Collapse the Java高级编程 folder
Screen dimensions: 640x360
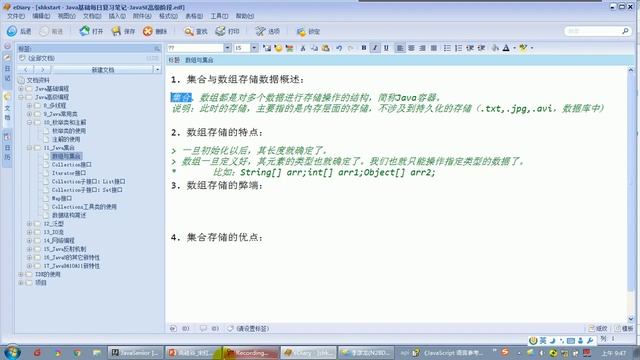21,97
